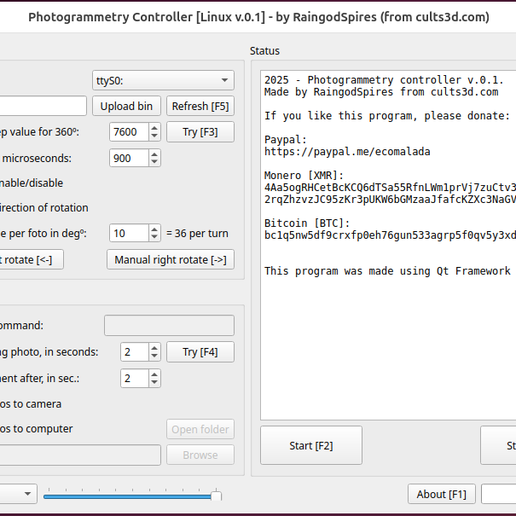Click the 900 microseconds field
The image size is (516, 516).
point(129,158)
